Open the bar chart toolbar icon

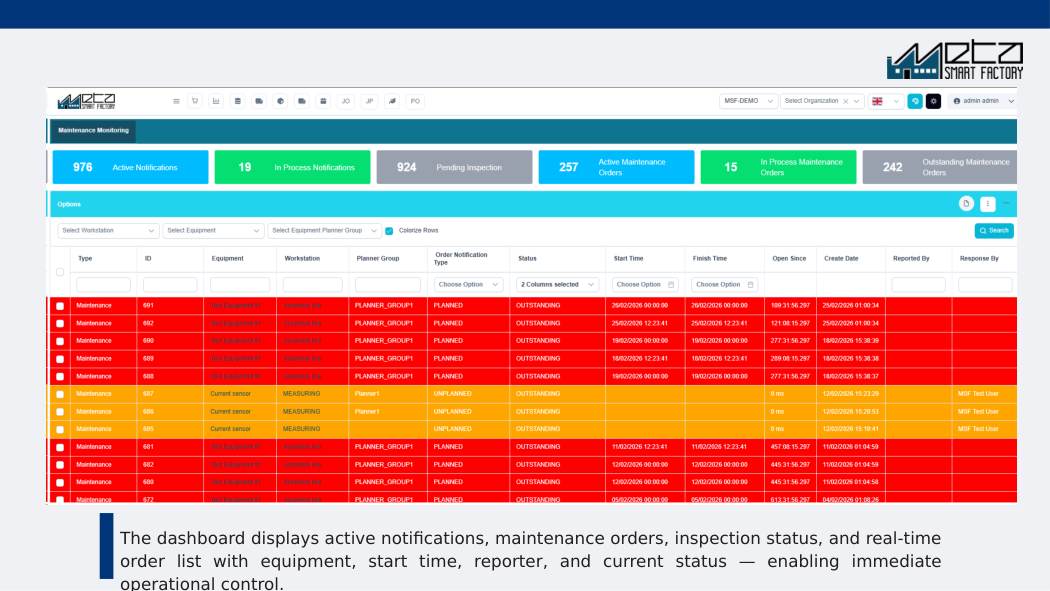tap(216, 101)
